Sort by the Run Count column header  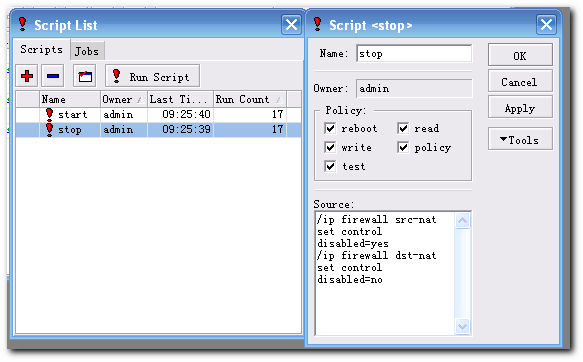coord(250,99)
